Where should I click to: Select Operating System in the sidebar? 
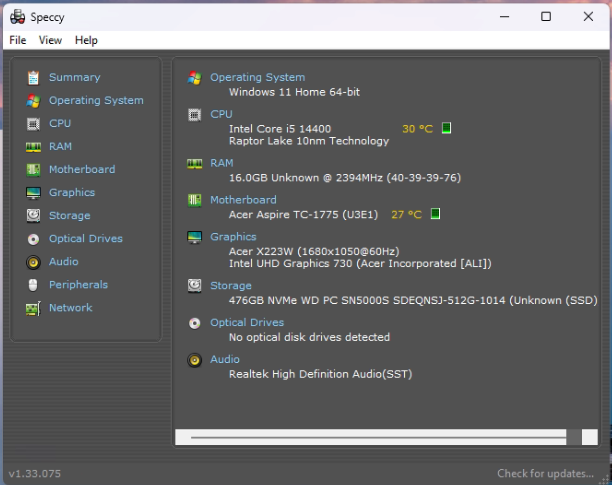pyautogui.click(x=96, y=100)
